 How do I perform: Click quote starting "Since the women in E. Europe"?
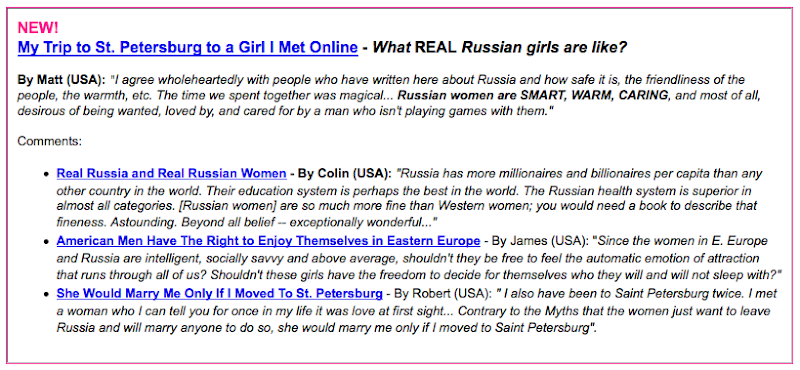click(418, 258)
